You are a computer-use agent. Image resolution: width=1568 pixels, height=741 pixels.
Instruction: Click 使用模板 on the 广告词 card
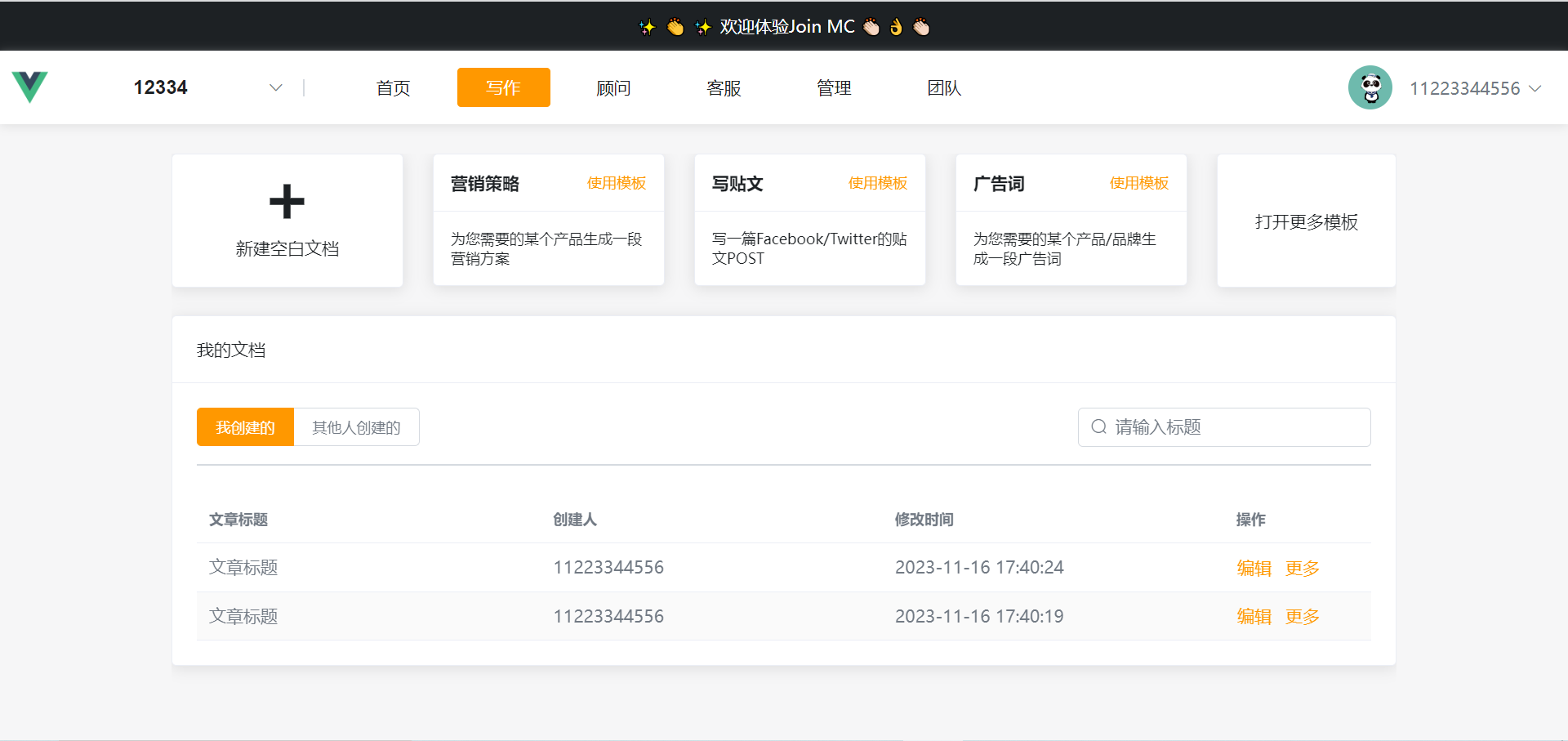[1138, 183]
